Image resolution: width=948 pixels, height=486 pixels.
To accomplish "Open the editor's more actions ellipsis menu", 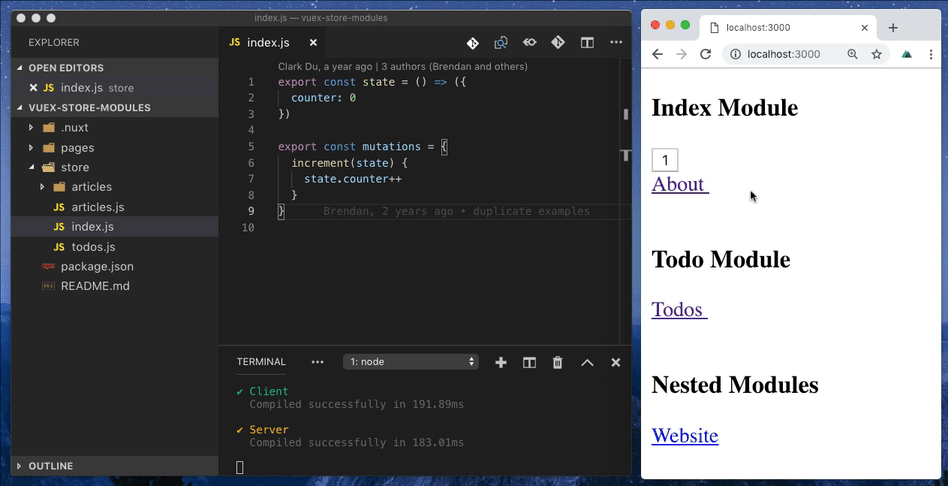I will [x=616, y=43].
